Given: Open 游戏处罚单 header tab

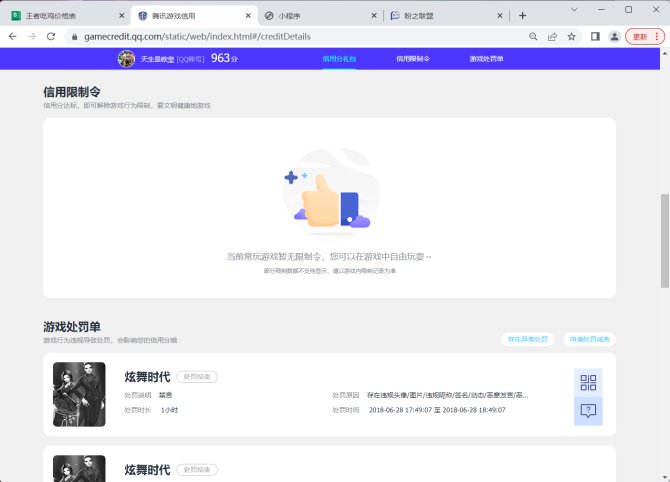Looking at the screenshot, I should pyautogui.click(x=486, y=59).
